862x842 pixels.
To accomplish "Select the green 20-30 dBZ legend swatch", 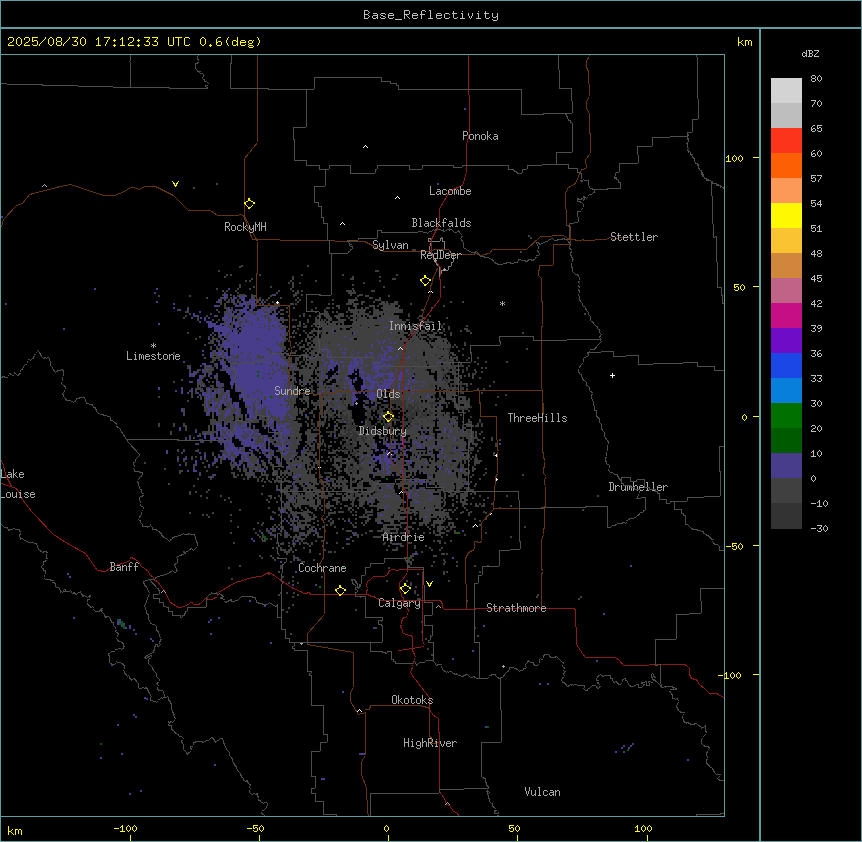I will (786, 416).
